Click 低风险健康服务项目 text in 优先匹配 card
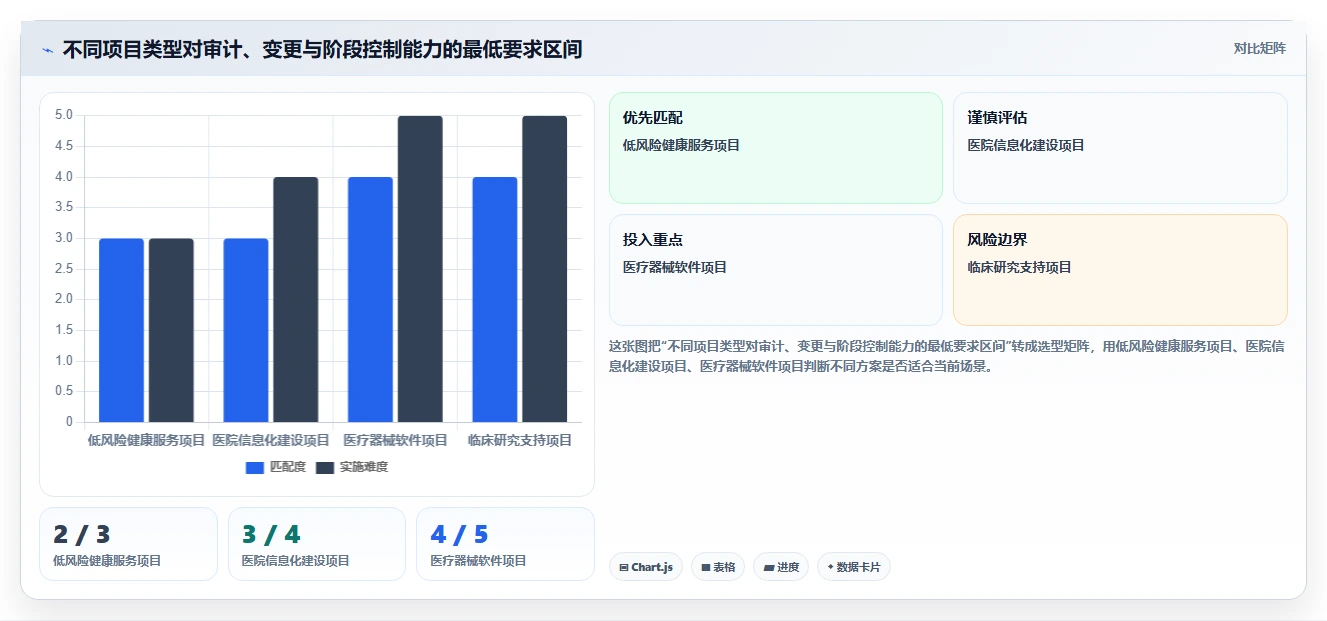The width and height of the screenshot is (1327, 621). [681, 145]
